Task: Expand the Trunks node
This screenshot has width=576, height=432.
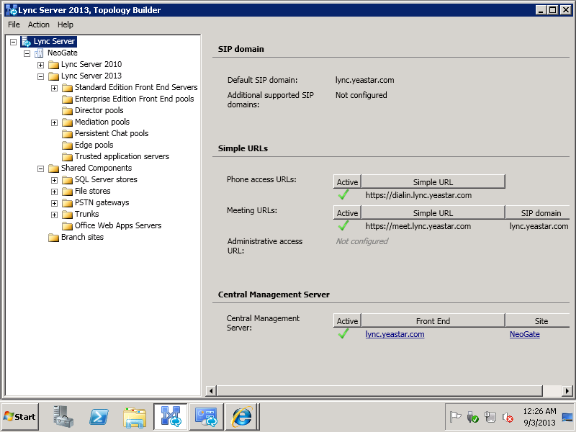Action: point(54,215)
